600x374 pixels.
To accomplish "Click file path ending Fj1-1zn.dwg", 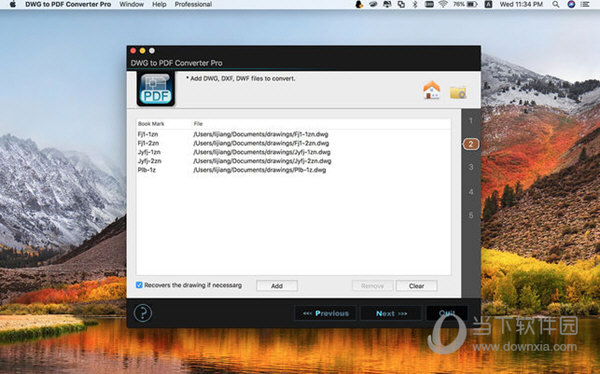I will pos(261,134).
